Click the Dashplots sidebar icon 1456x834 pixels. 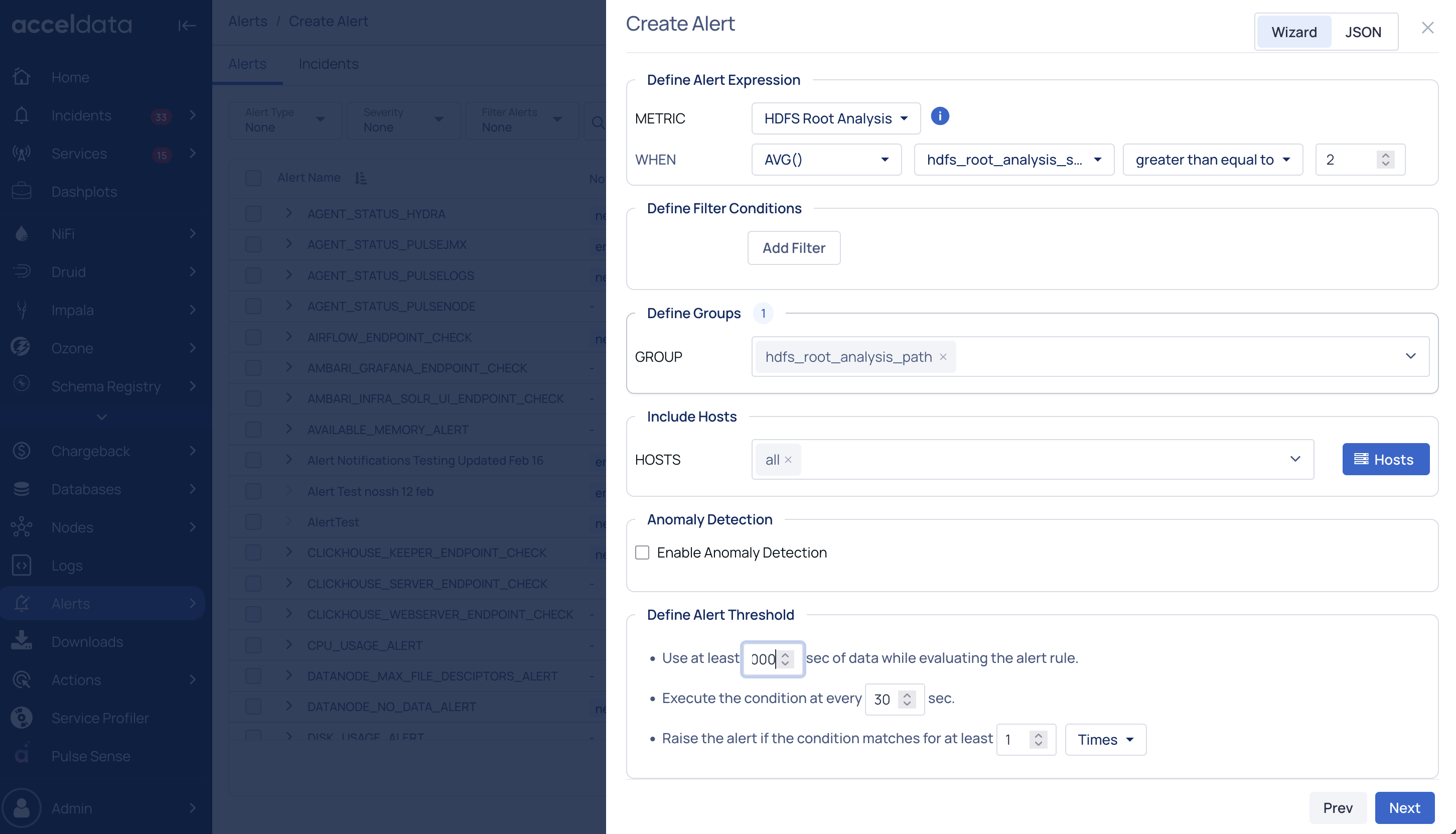(22, 191)
